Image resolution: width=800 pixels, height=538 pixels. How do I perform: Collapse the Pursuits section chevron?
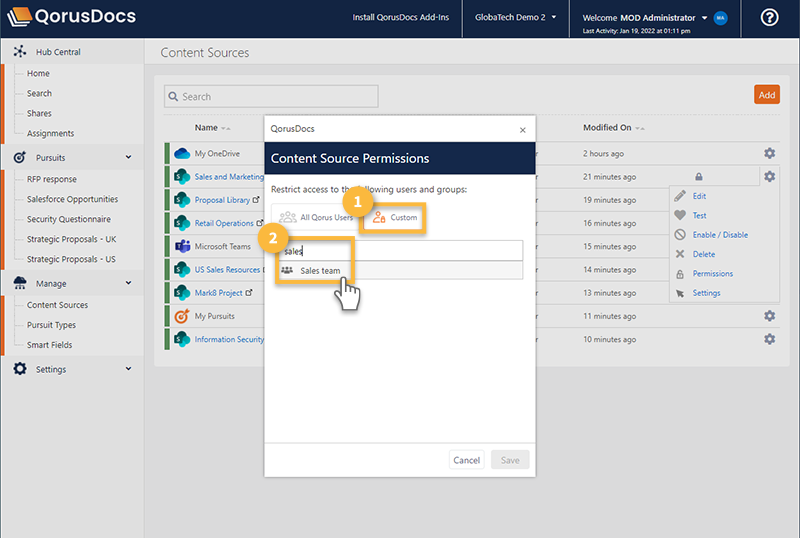[x=129, y=157]
